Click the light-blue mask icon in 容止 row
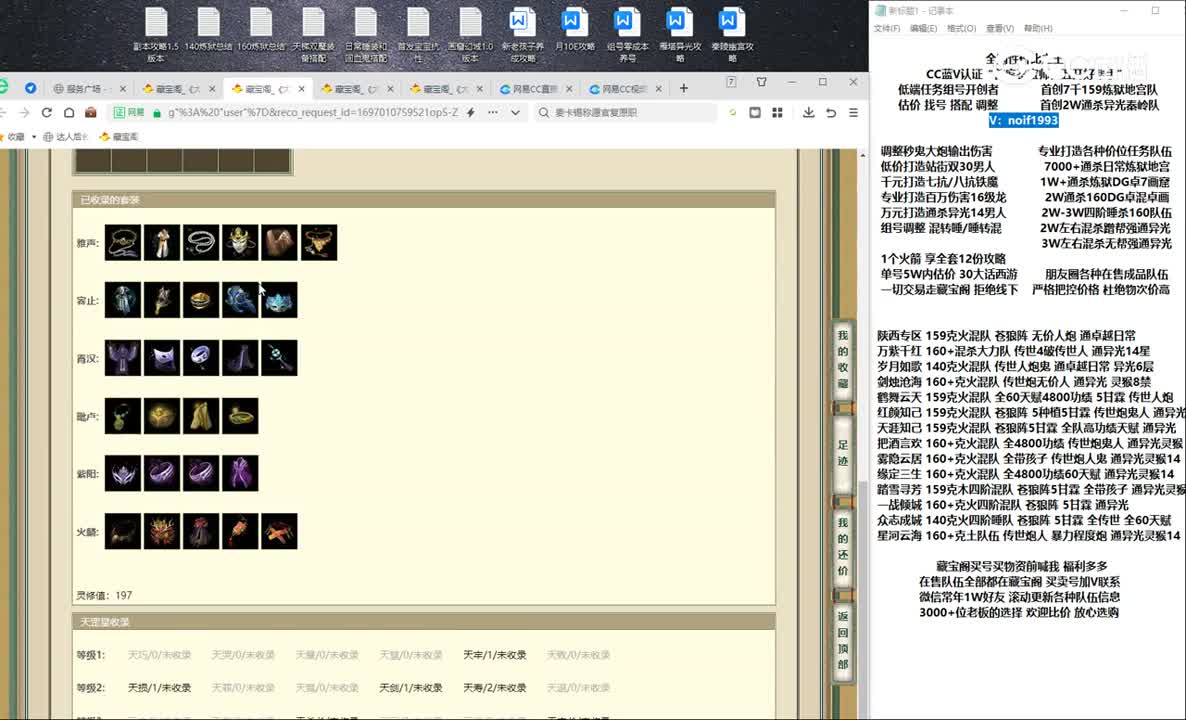1186x720 pixels. [279, 300]
